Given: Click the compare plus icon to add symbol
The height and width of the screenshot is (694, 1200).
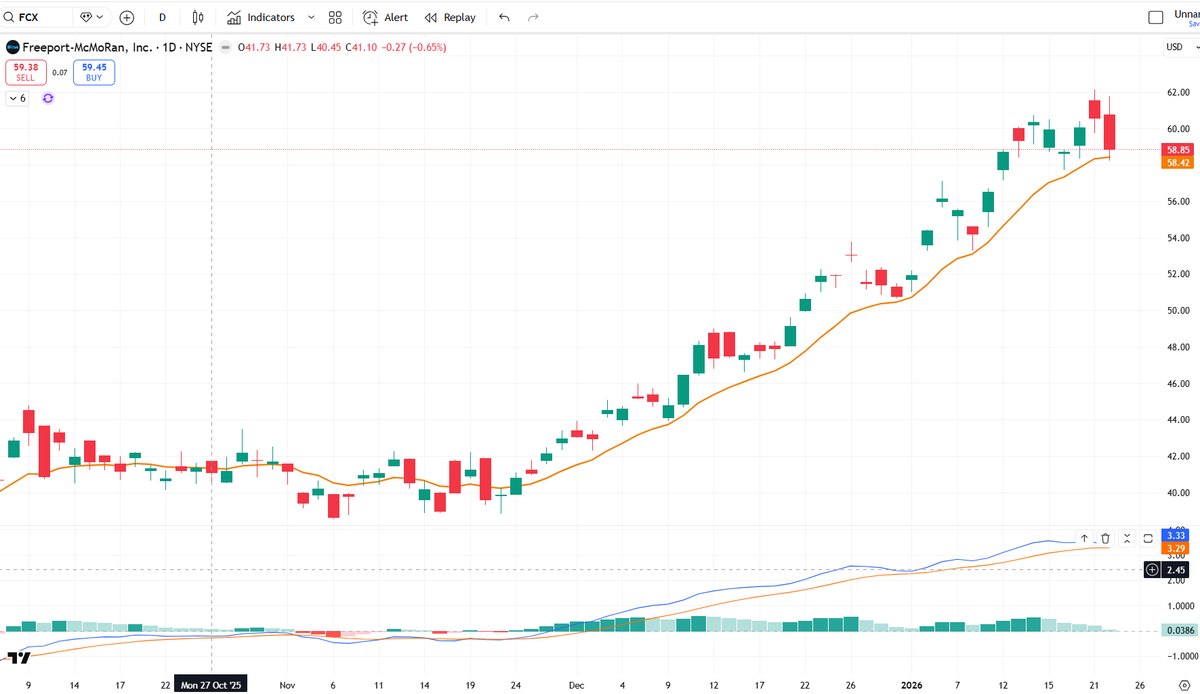Looking at the screenshot, I should [126, 17].
